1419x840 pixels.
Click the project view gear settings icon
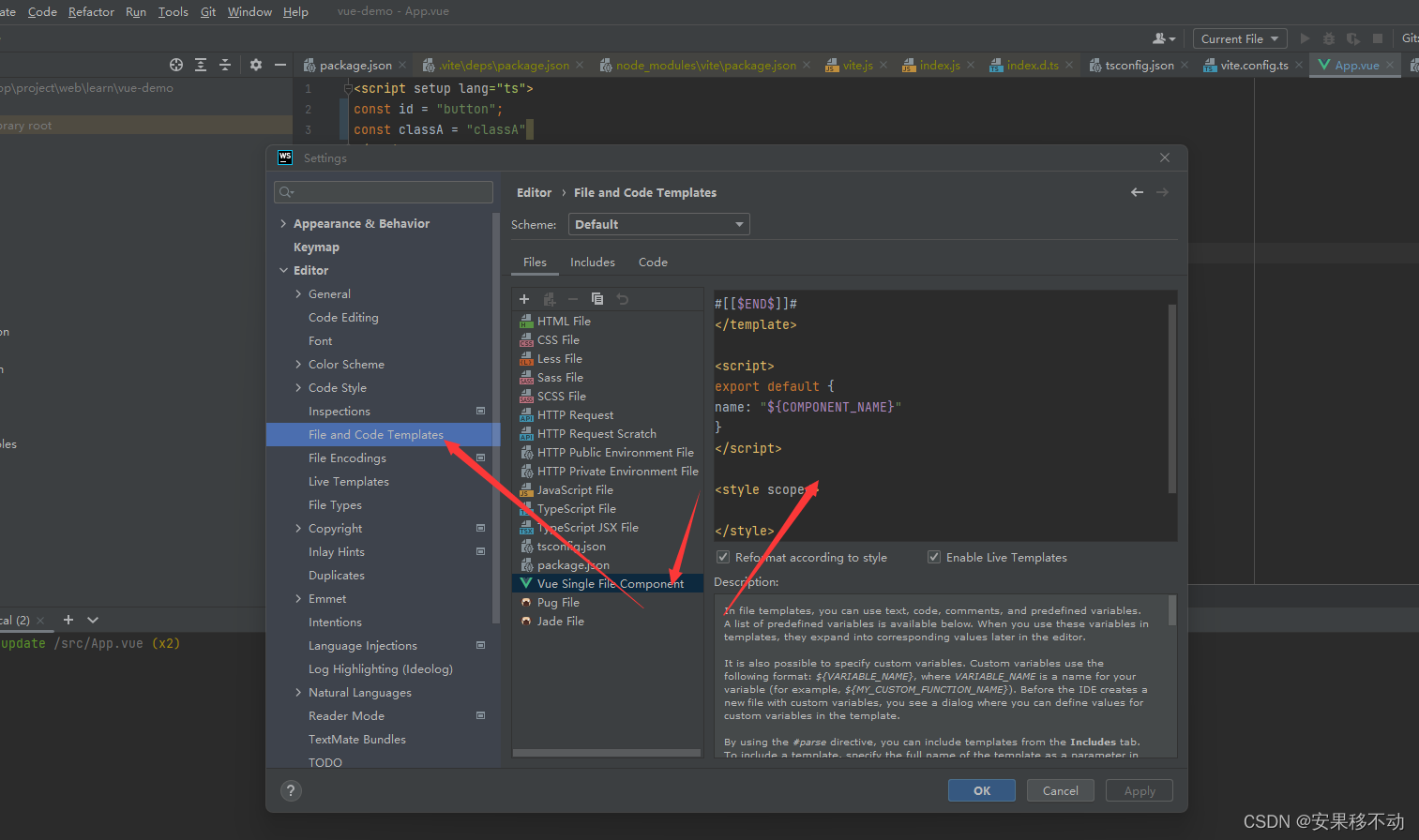point(255,65)
